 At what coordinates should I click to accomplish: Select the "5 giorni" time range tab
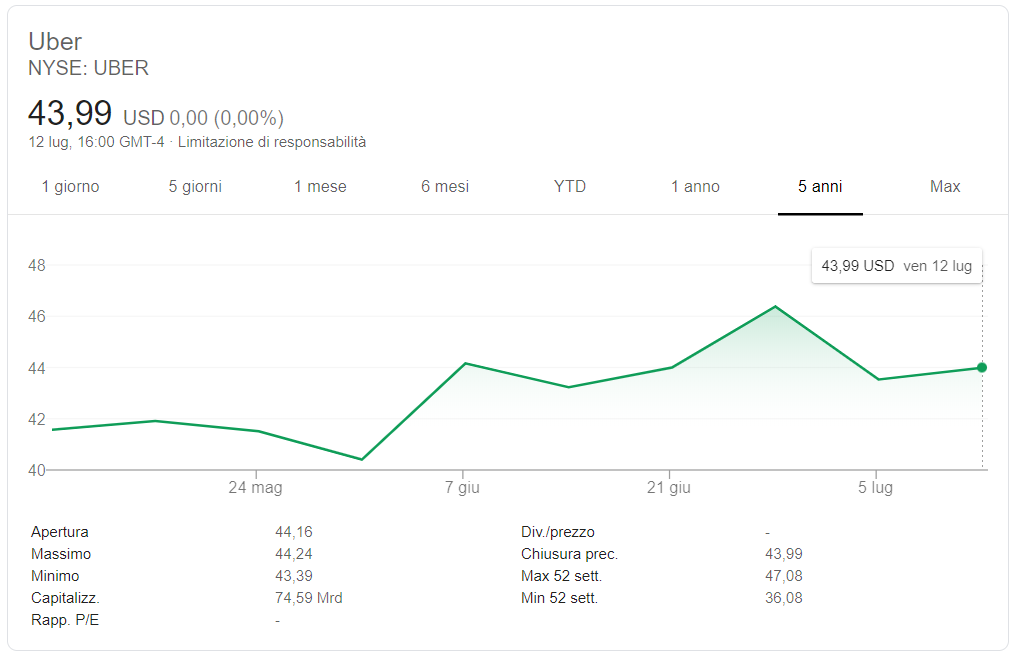(195, 187)
